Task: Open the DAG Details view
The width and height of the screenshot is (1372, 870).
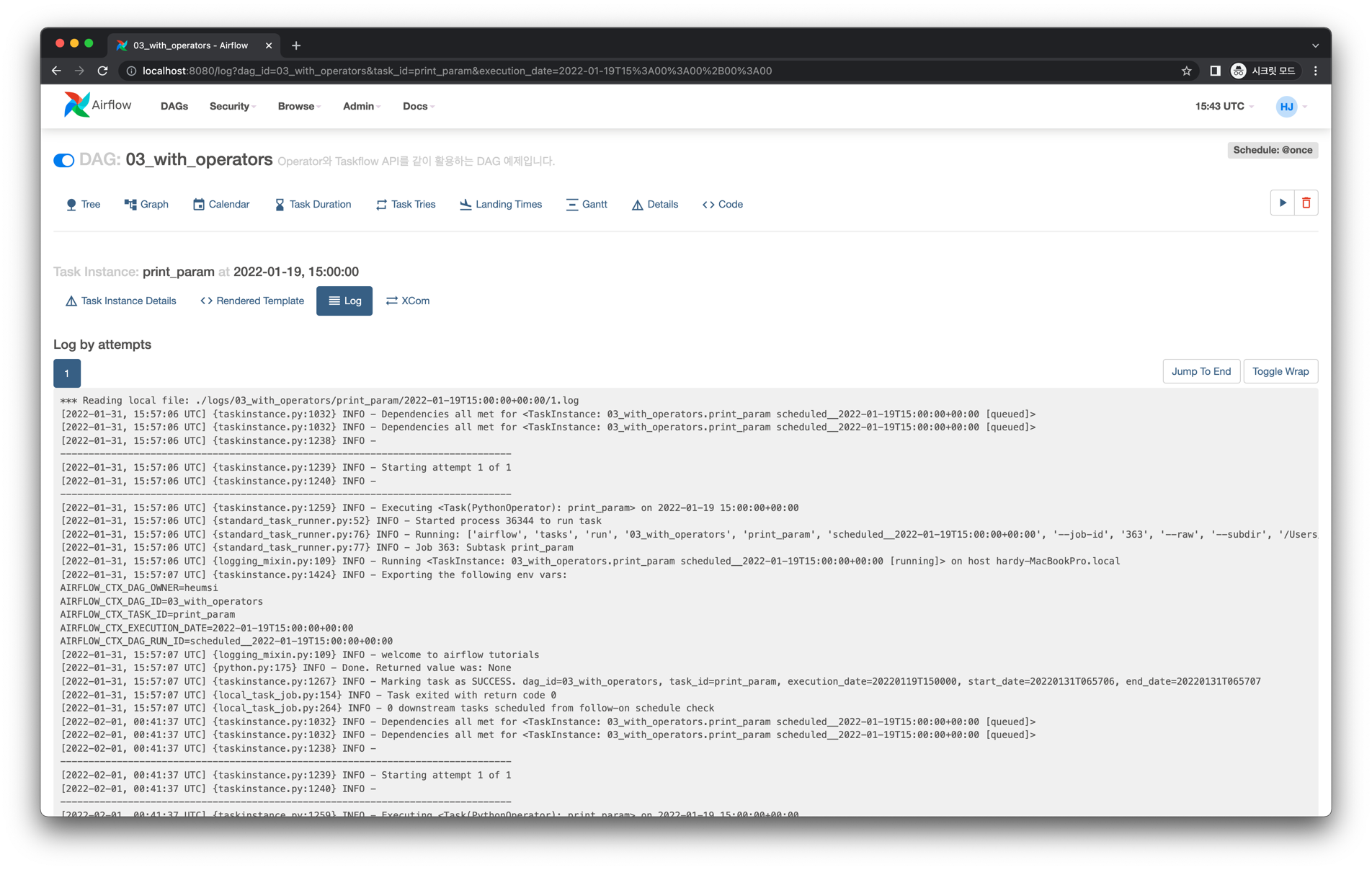Action: coord(655,205)
